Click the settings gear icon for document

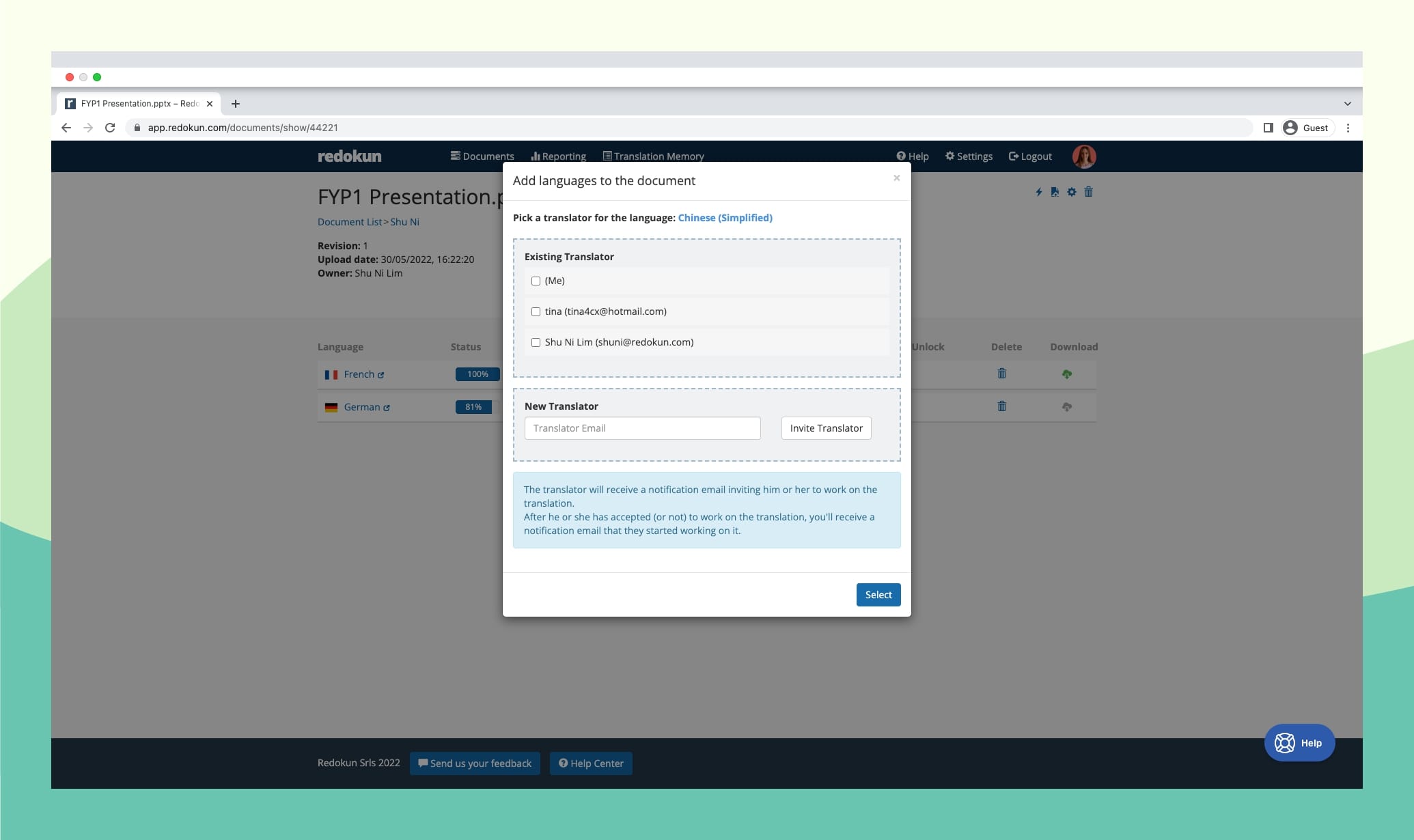tap(1072, 192)
